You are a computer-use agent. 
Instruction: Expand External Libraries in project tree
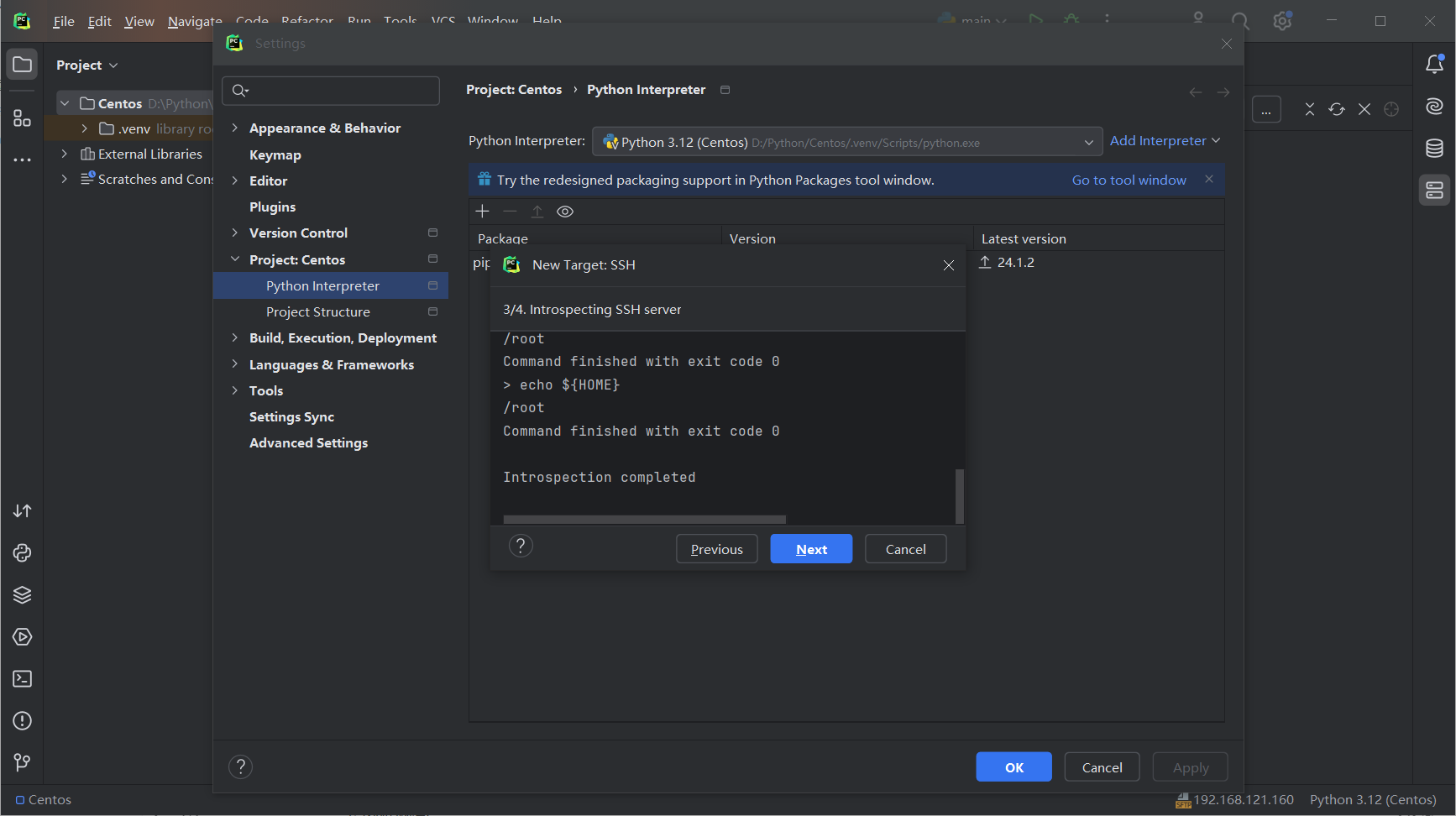tap(64, 154)
